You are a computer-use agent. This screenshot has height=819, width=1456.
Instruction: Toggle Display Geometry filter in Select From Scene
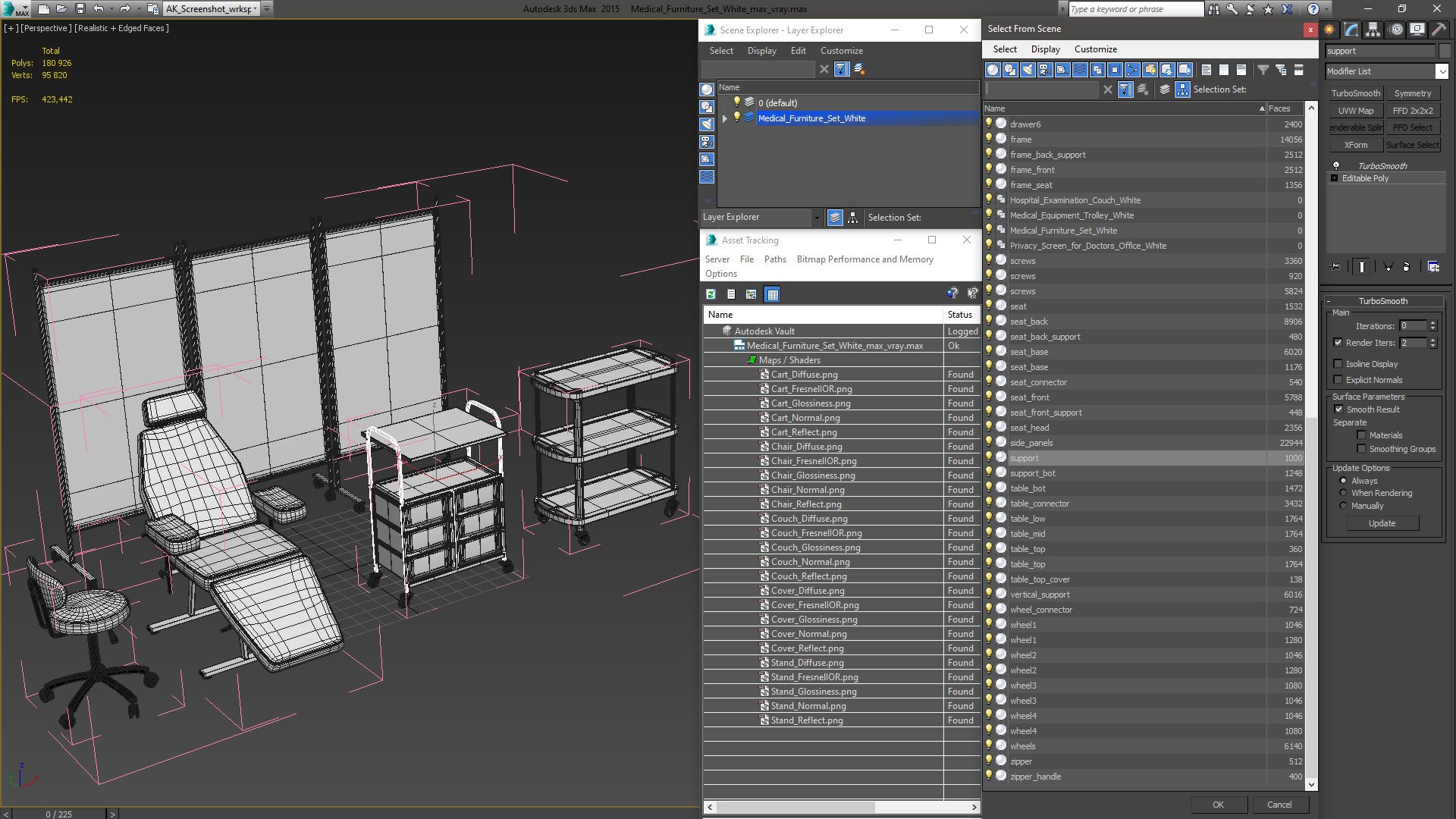pyautogui.click(x=993, y=70)
